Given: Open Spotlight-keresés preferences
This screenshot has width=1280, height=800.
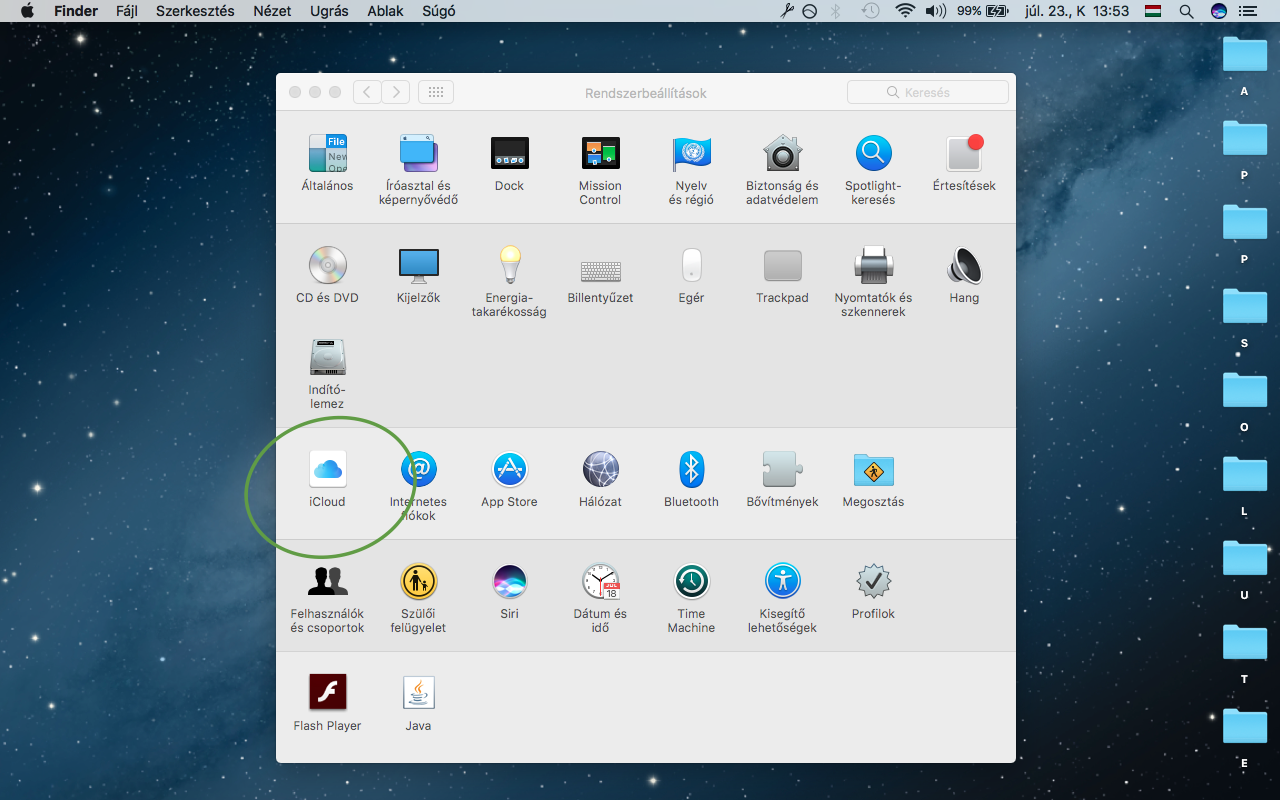Looking at the screenshot, I should click(x=873, y=170).
